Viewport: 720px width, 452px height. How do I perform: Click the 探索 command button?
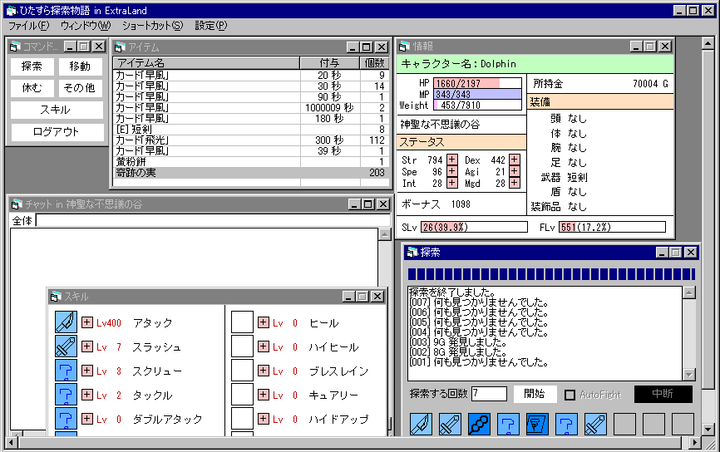pyautogui.click(x=32, y=66)
